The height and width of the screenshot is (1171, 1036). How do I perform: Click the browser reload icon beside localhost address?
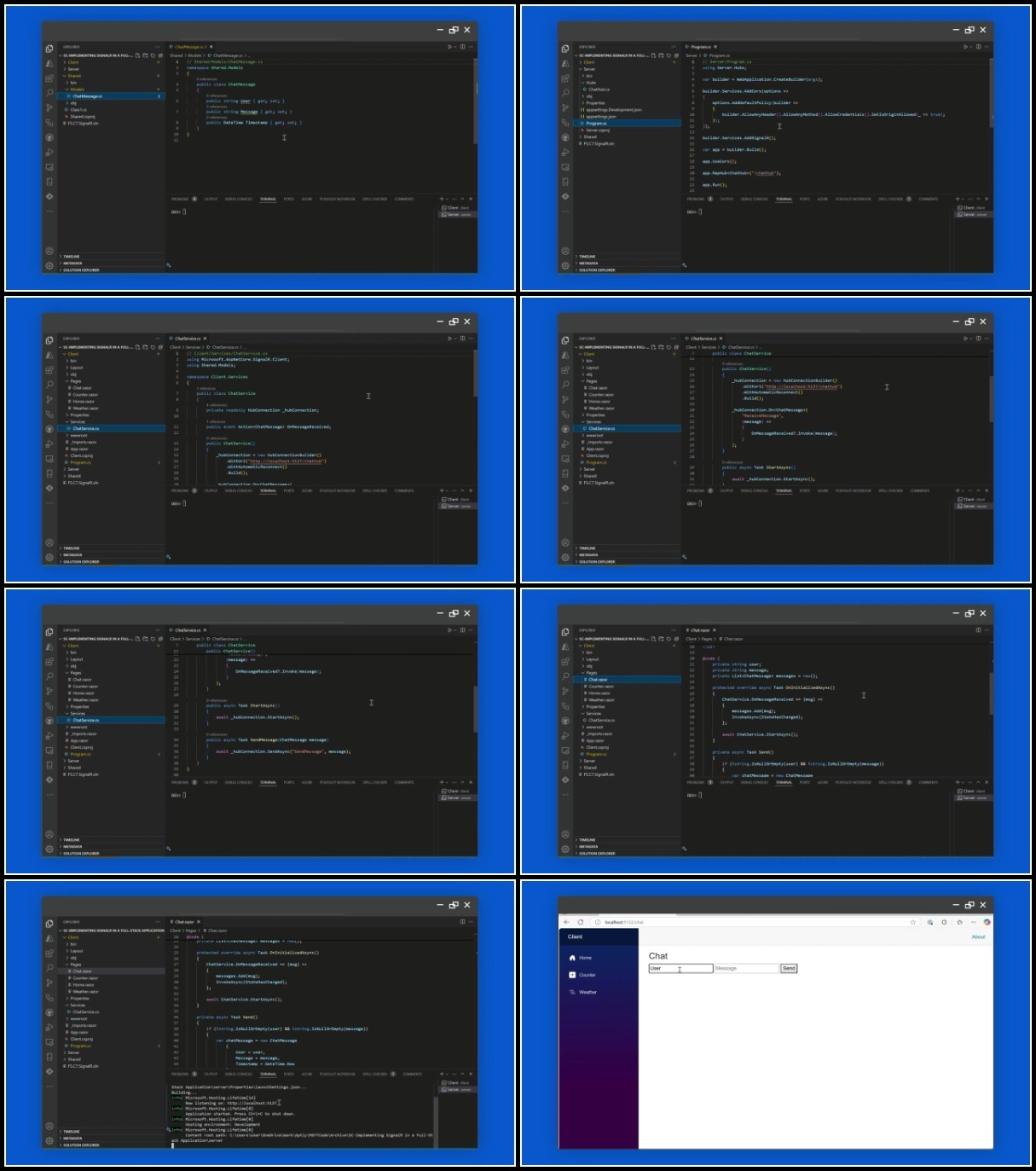click(x=581, y=922)
